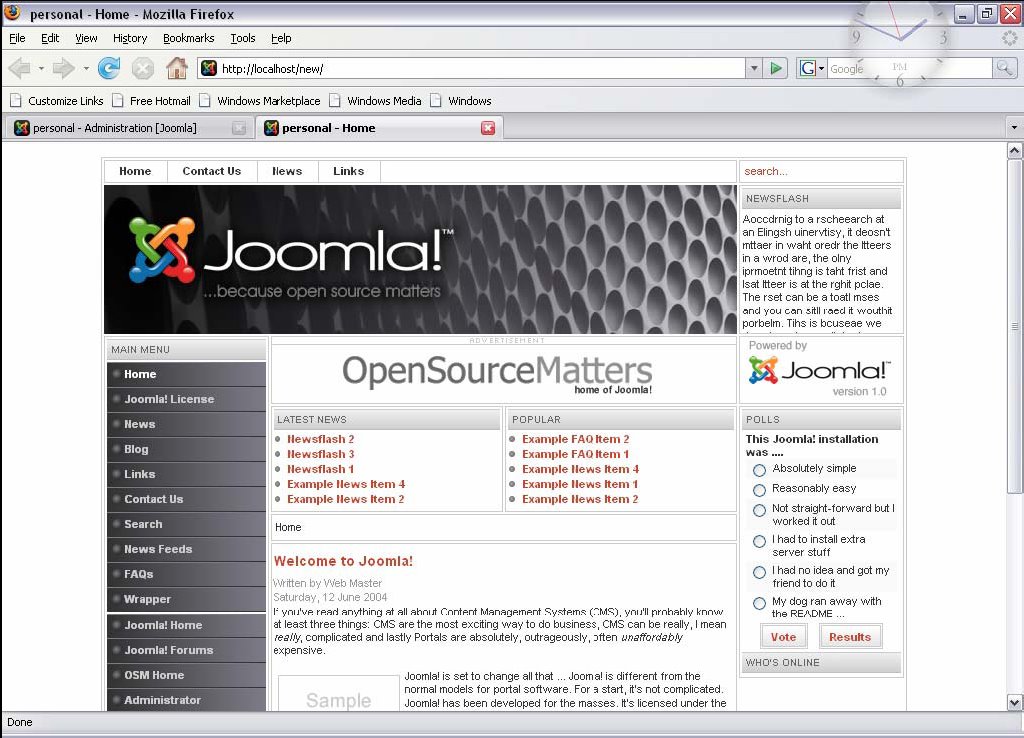Click the Windows Media bookmark icon
The height and width of the screenshot is (738, 1024).
tap(335, 101)
